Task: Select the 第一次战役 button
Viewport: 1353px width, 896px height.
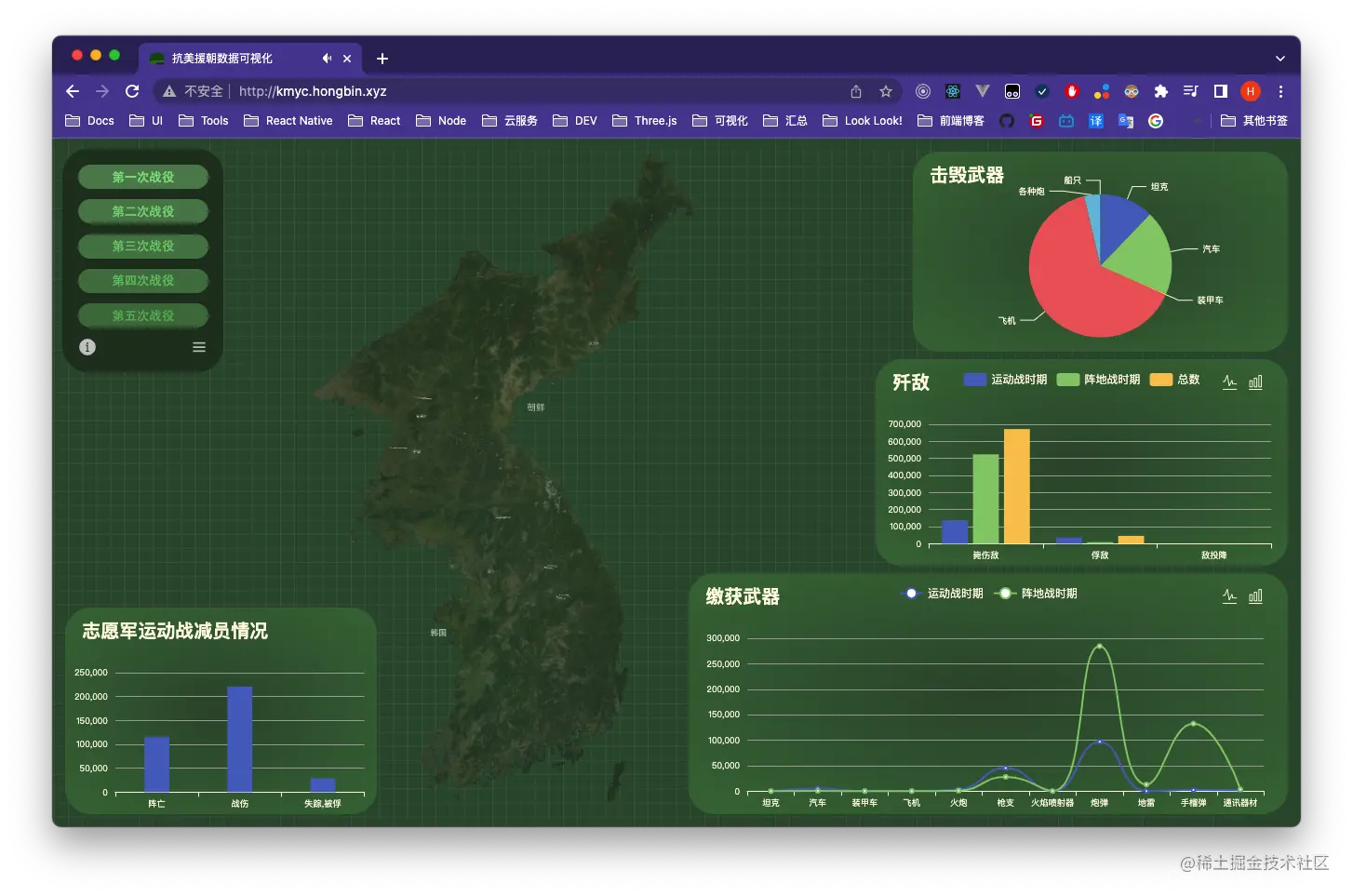Action: (x=143, y=177)
